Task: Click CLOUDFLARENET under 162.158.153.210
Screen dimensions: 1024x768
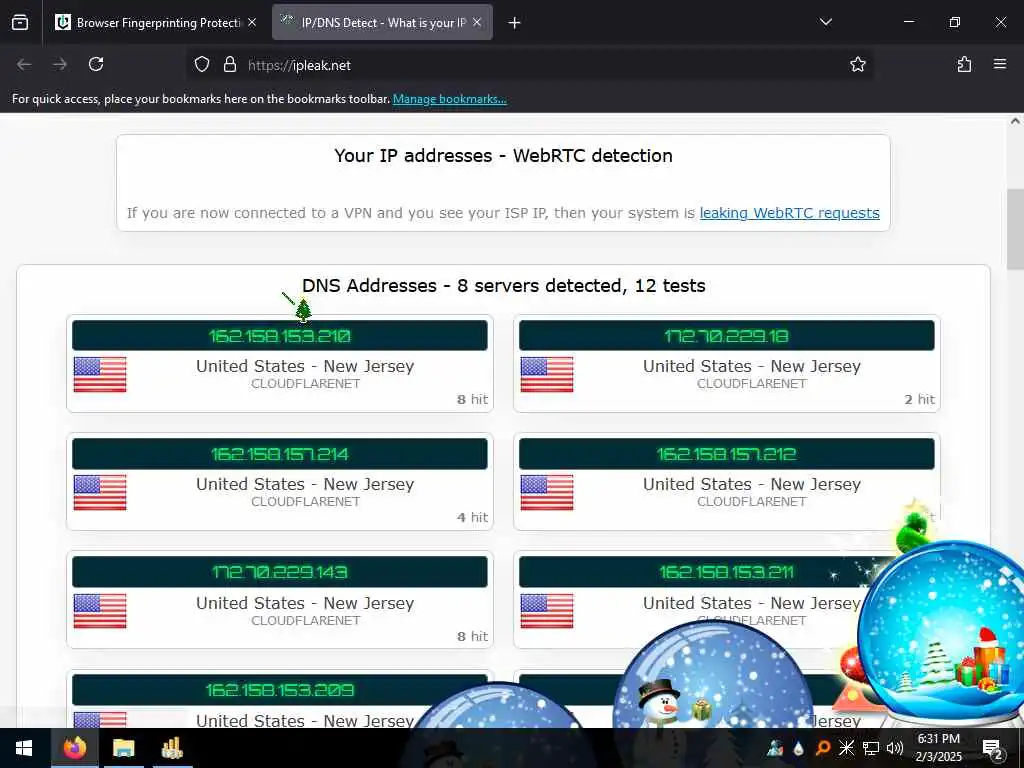Action: tap(306, 384)
